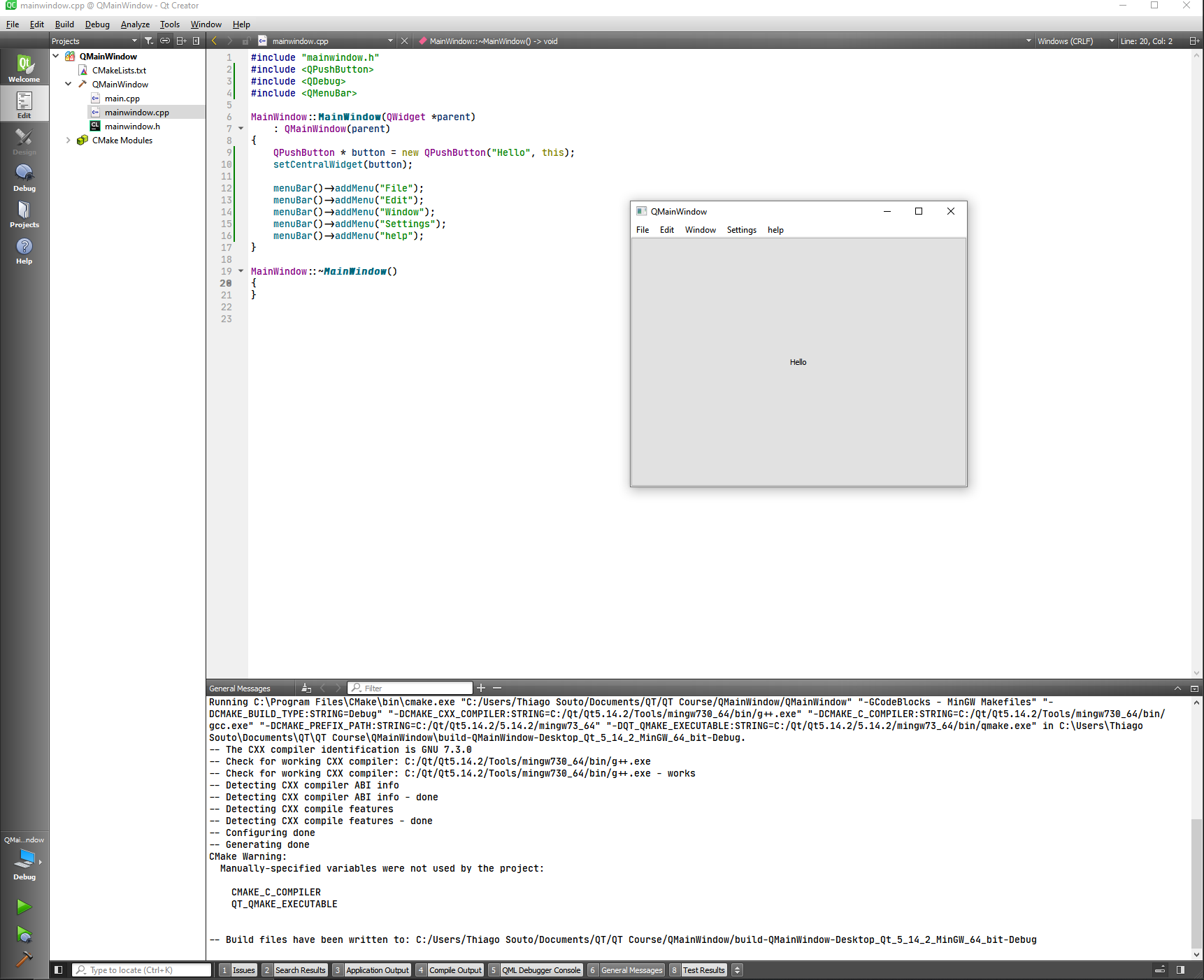Open the QML Debugger Console tab
The width and height of the screenshot is (1204, 980).
point(536,970)
